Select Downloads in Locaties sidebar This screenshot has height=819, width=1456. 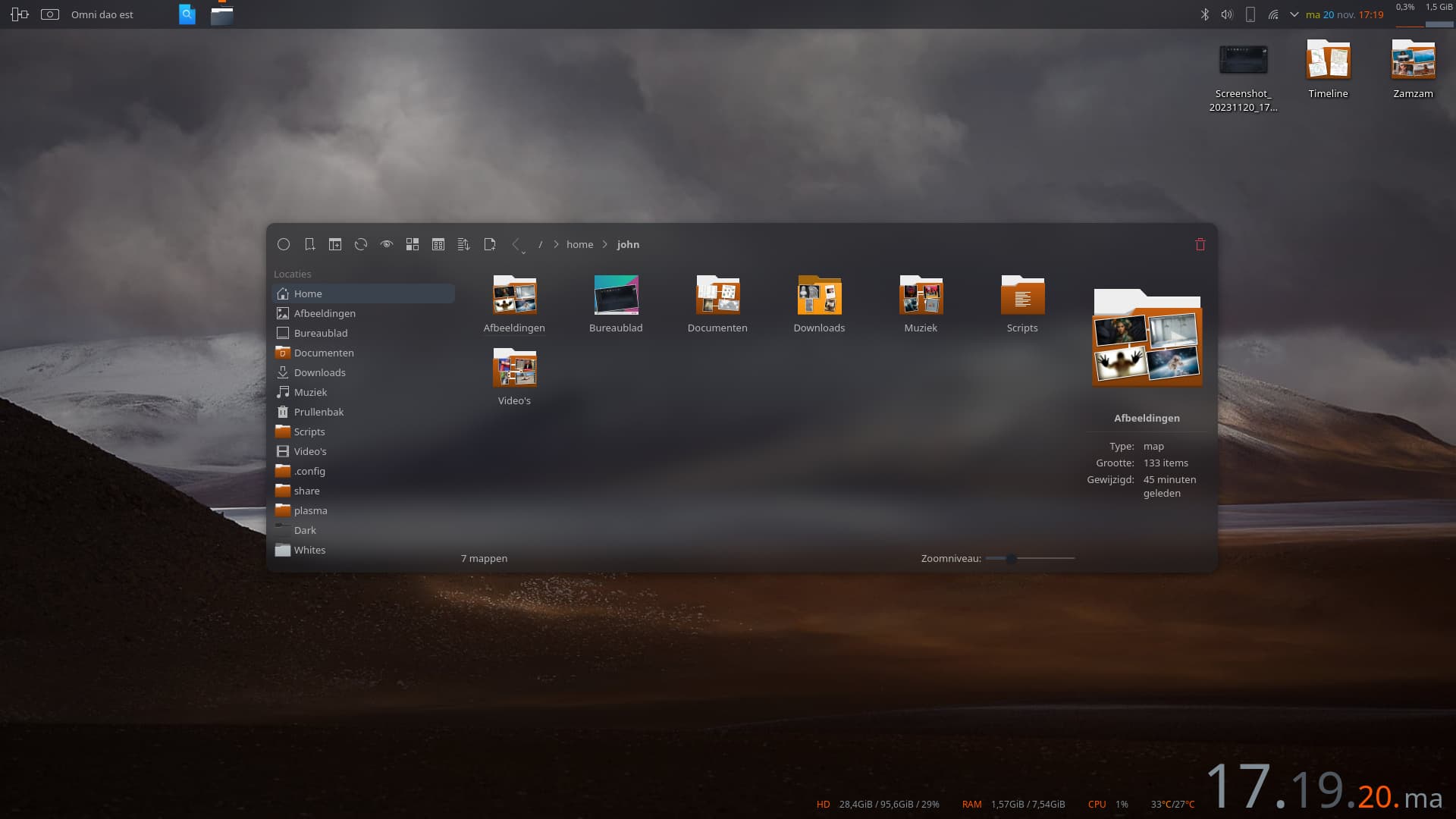click(x=363, y=372)
